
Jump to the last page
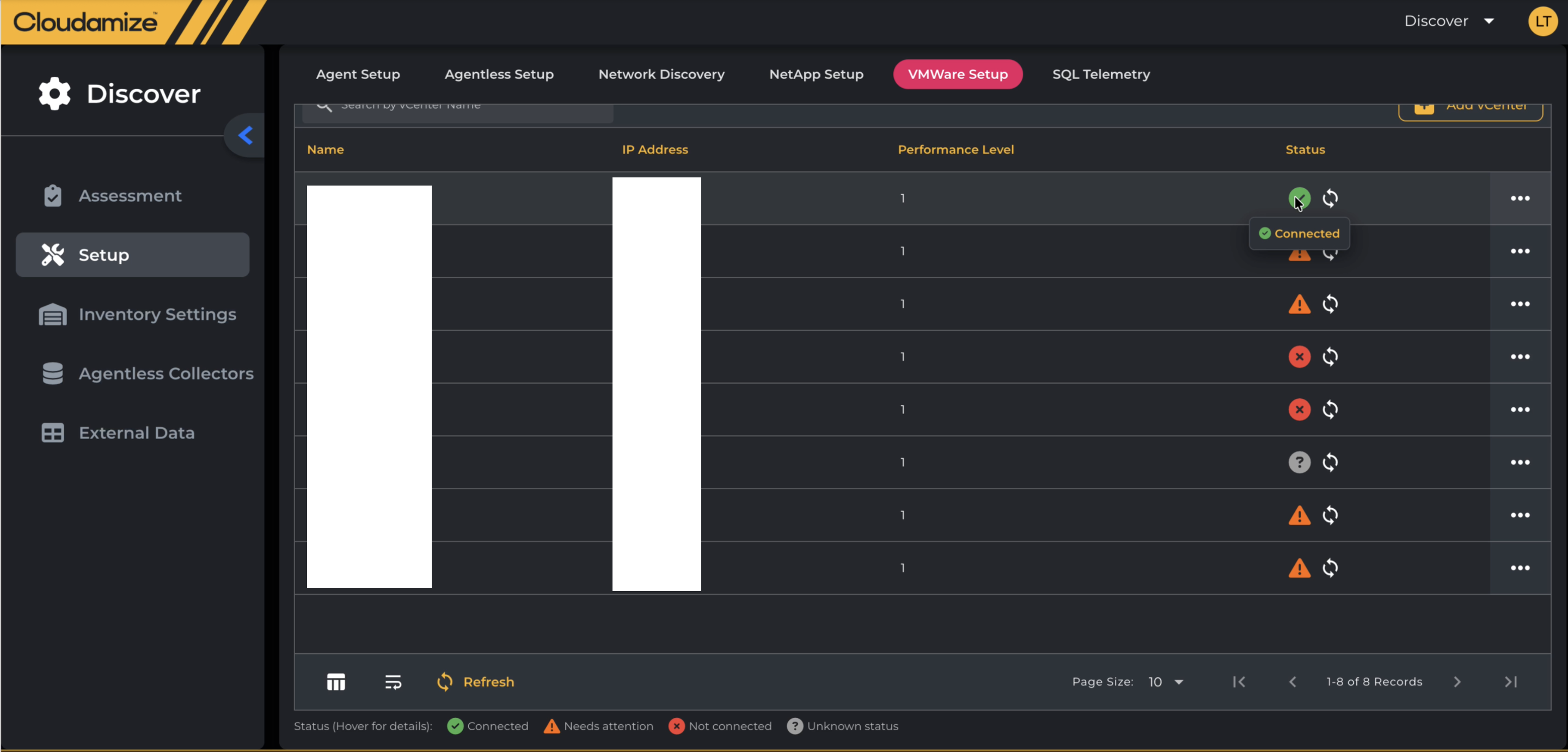[x=1510, y=682]
